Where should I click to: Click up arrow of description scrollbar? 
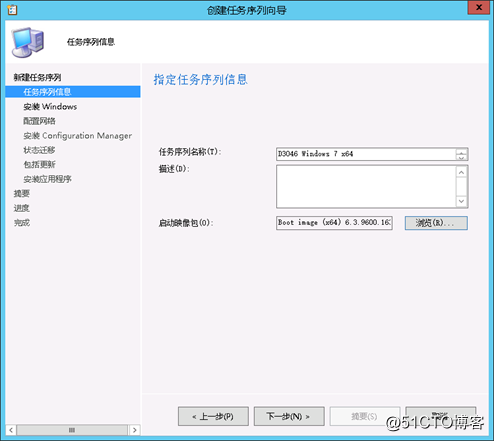pos(462,172)
